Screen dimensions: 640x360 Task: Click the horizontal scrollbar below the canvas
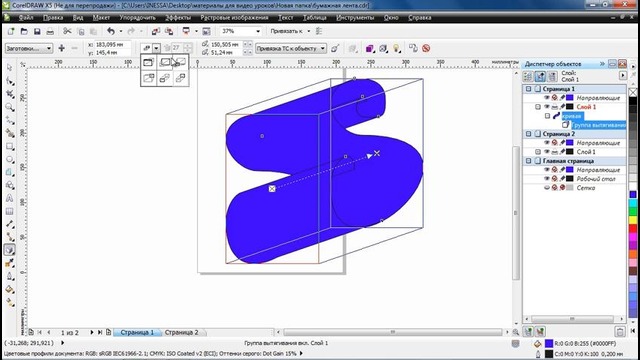click(393, 332)
